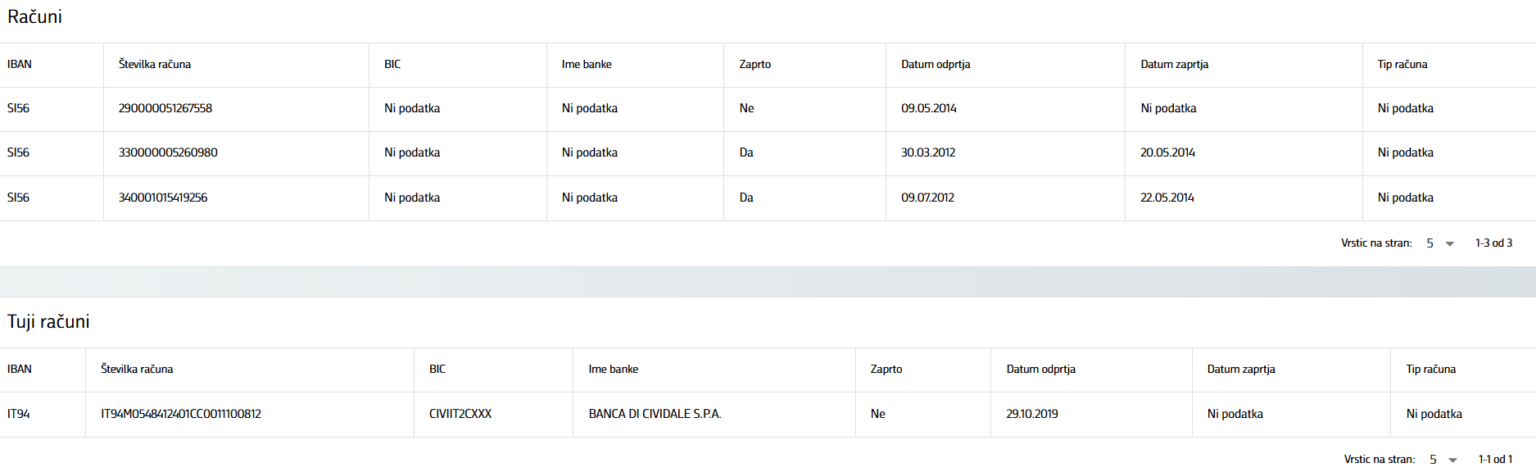Select account number 340001015419256

point(165,197)
